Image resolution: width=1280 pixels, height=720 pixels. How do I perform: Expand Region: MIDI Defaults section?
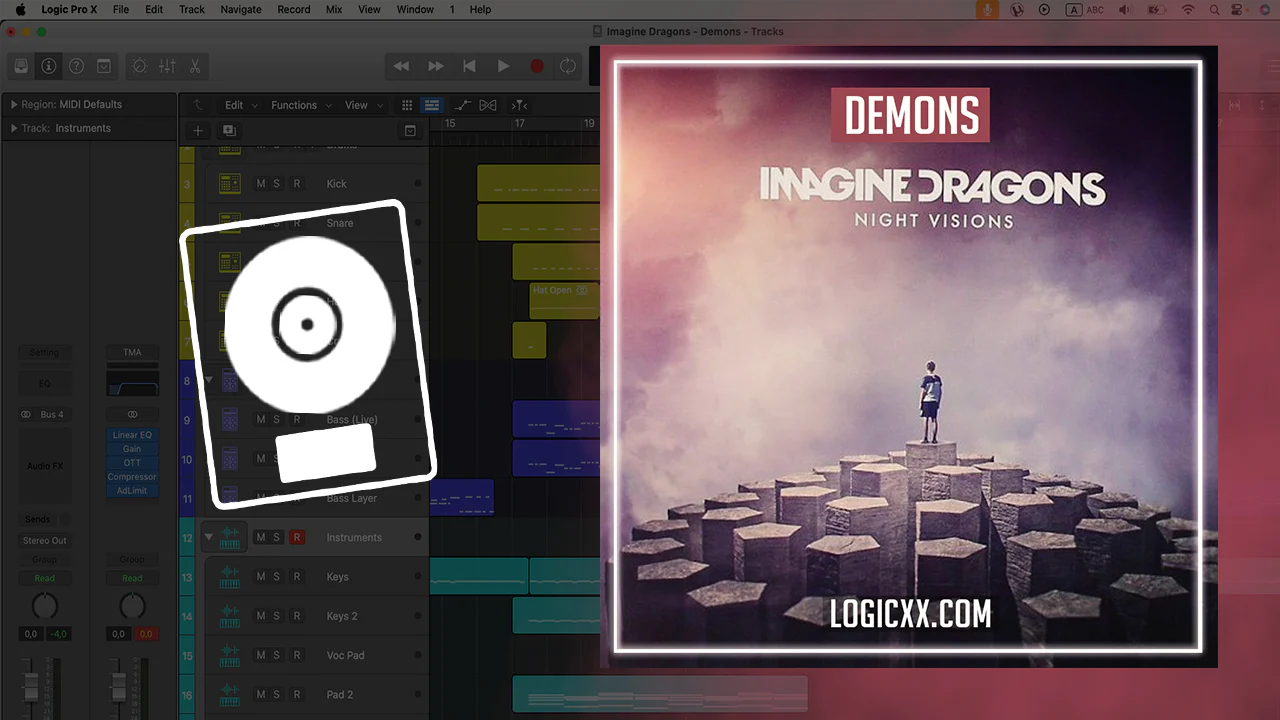coord(14,104)
